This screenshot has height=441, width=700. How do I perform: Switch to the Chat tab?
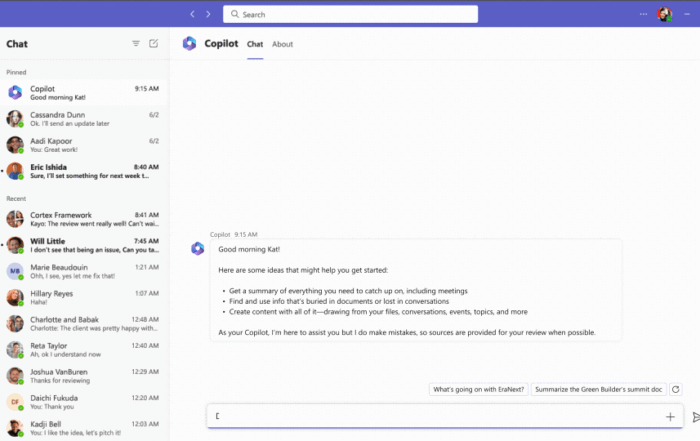click(255, 44)
